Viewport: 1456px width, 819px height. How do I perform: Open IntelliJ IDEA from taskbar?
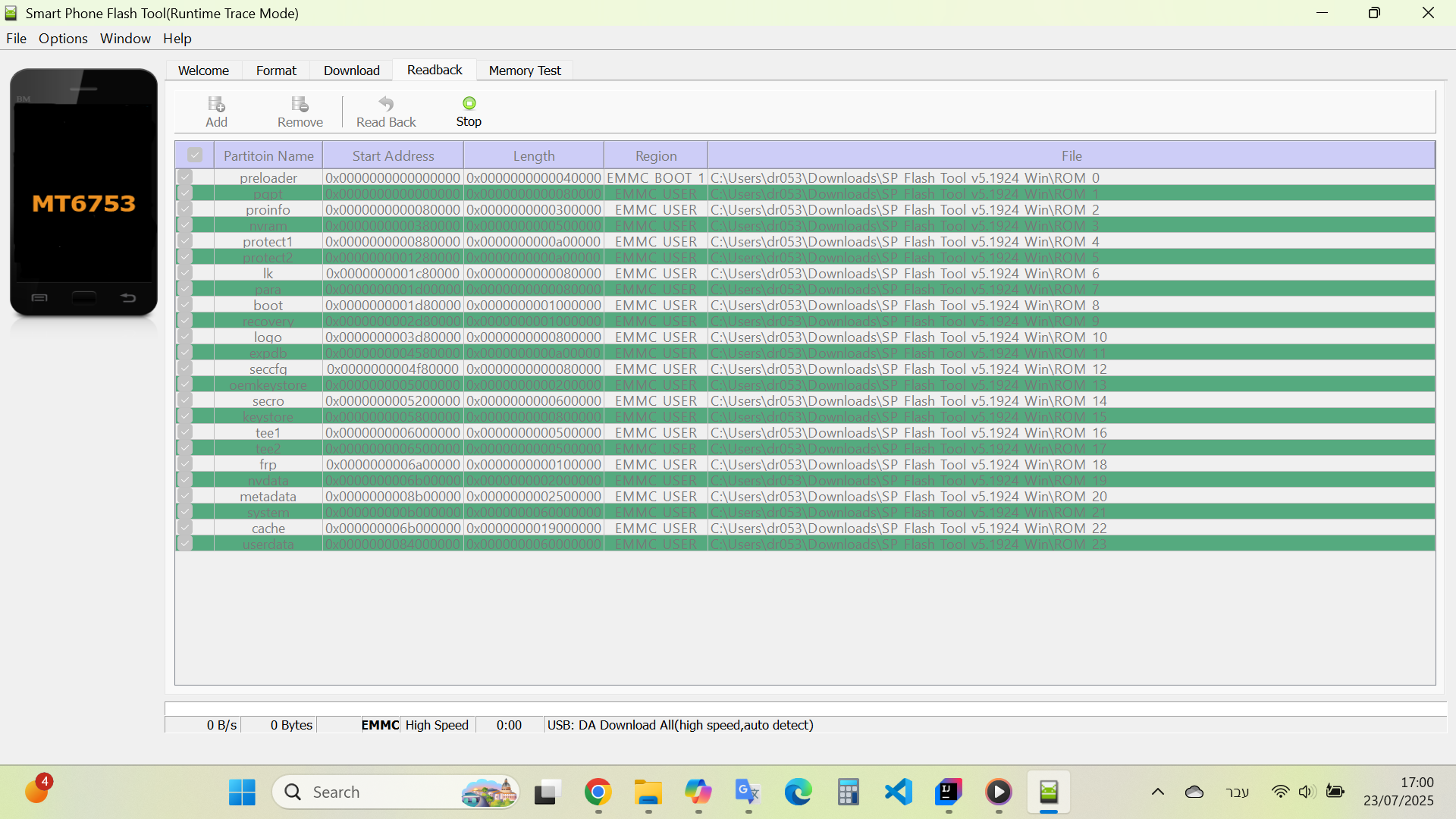coord(948,792)
